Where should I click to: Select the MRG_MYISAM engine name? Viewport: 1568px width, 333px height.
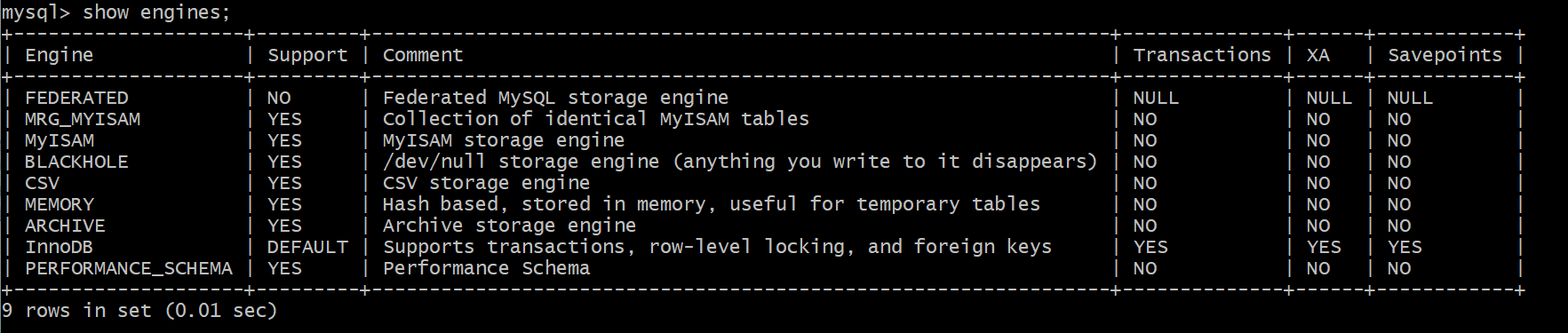(x=83, y=119)
